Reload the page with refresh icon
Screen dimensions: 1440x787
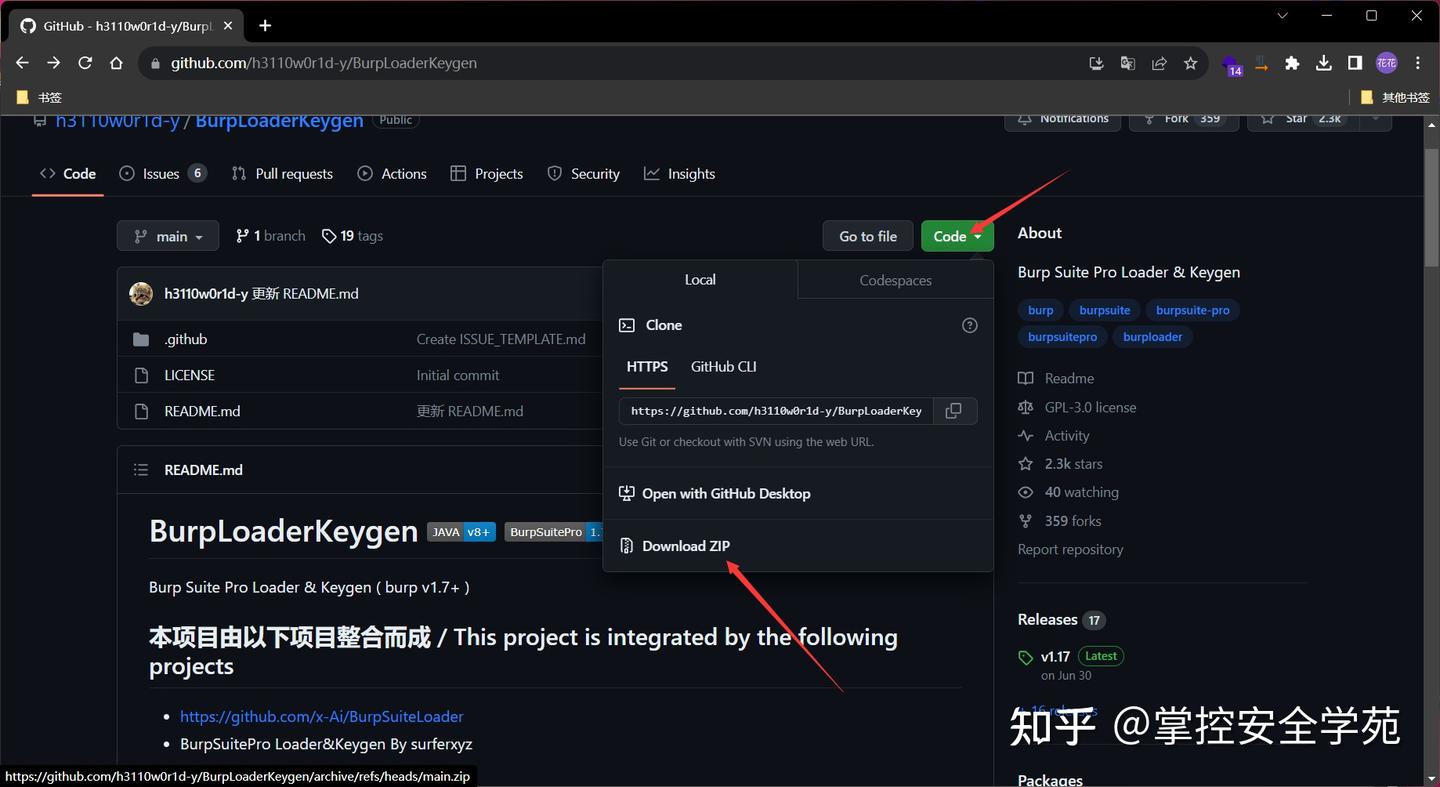click(x=85, y=63)
